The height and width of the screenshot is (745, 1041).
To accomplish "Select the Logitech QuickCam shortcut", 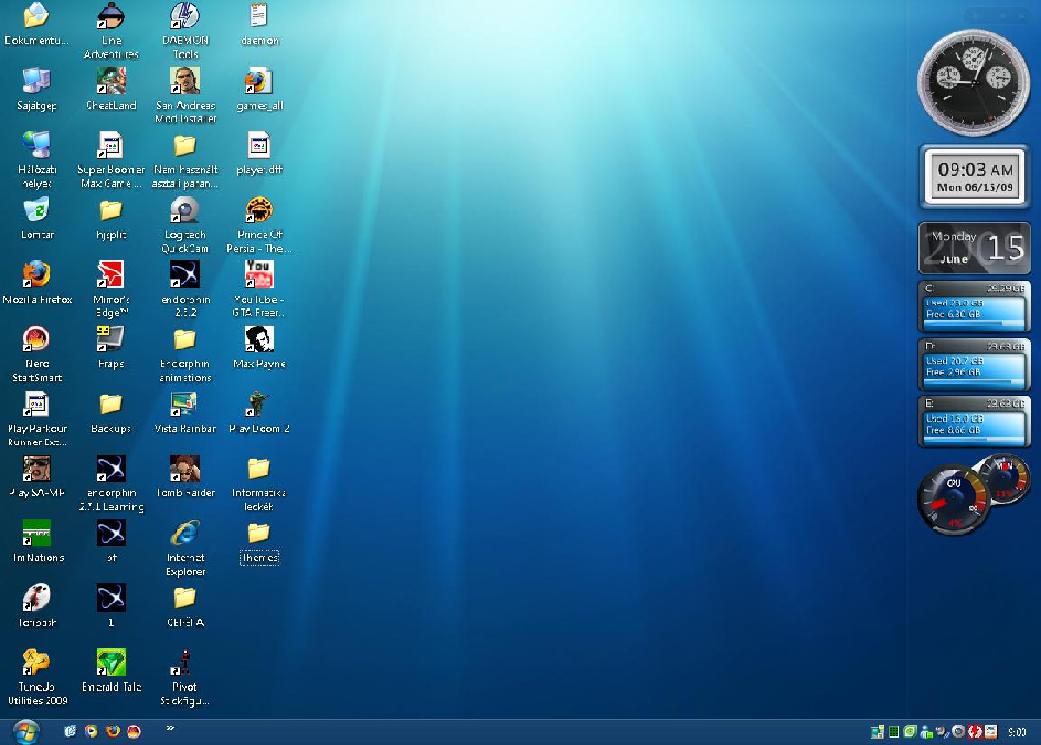I will tap(184, 210).
